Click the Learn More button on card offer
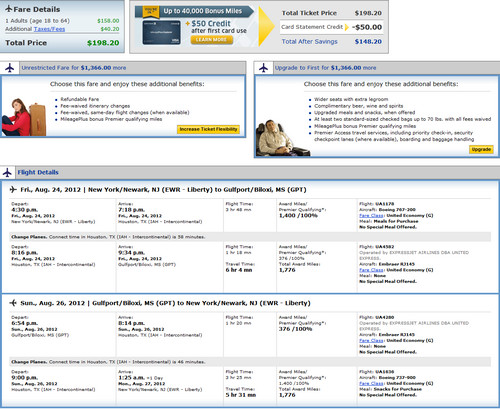This screenshot has width=500, height=409. [x=212, y=40]
